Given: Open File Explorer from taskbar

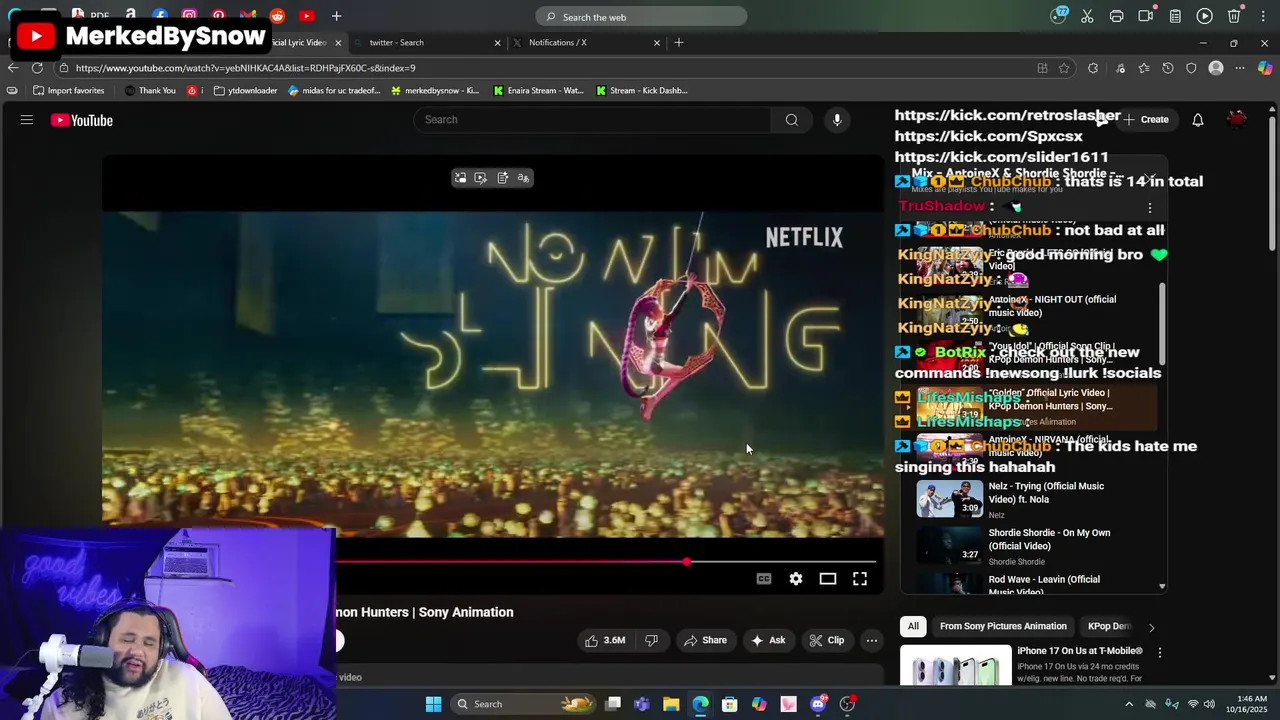Looking at the screenshot, I should [671, 704].
